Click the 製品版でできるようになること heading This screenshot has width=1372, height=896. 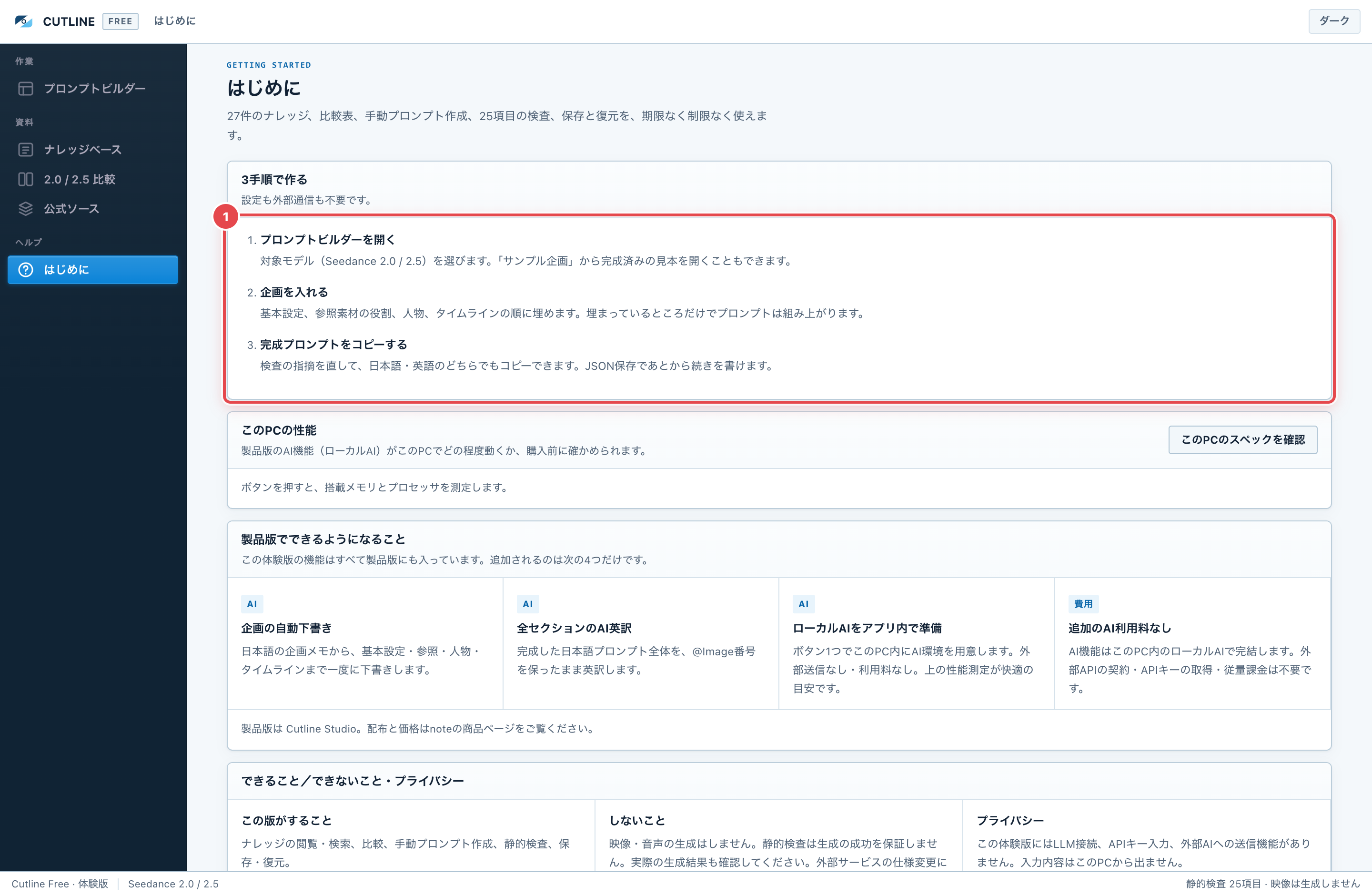[323, 539]
